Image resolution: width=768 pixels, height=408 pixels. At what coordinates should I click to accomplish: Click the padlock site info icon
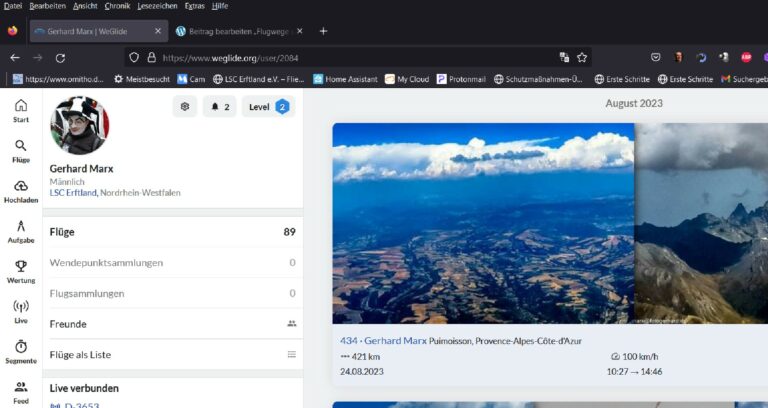(x=152, y=58)
